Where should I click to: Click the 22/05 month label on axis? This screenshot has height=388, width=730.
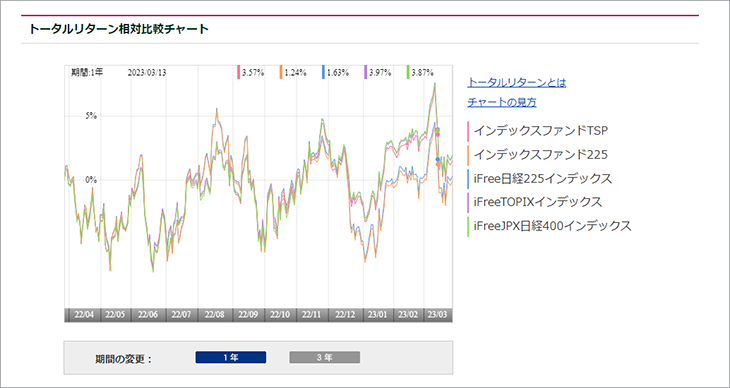(x=115, y=314)
